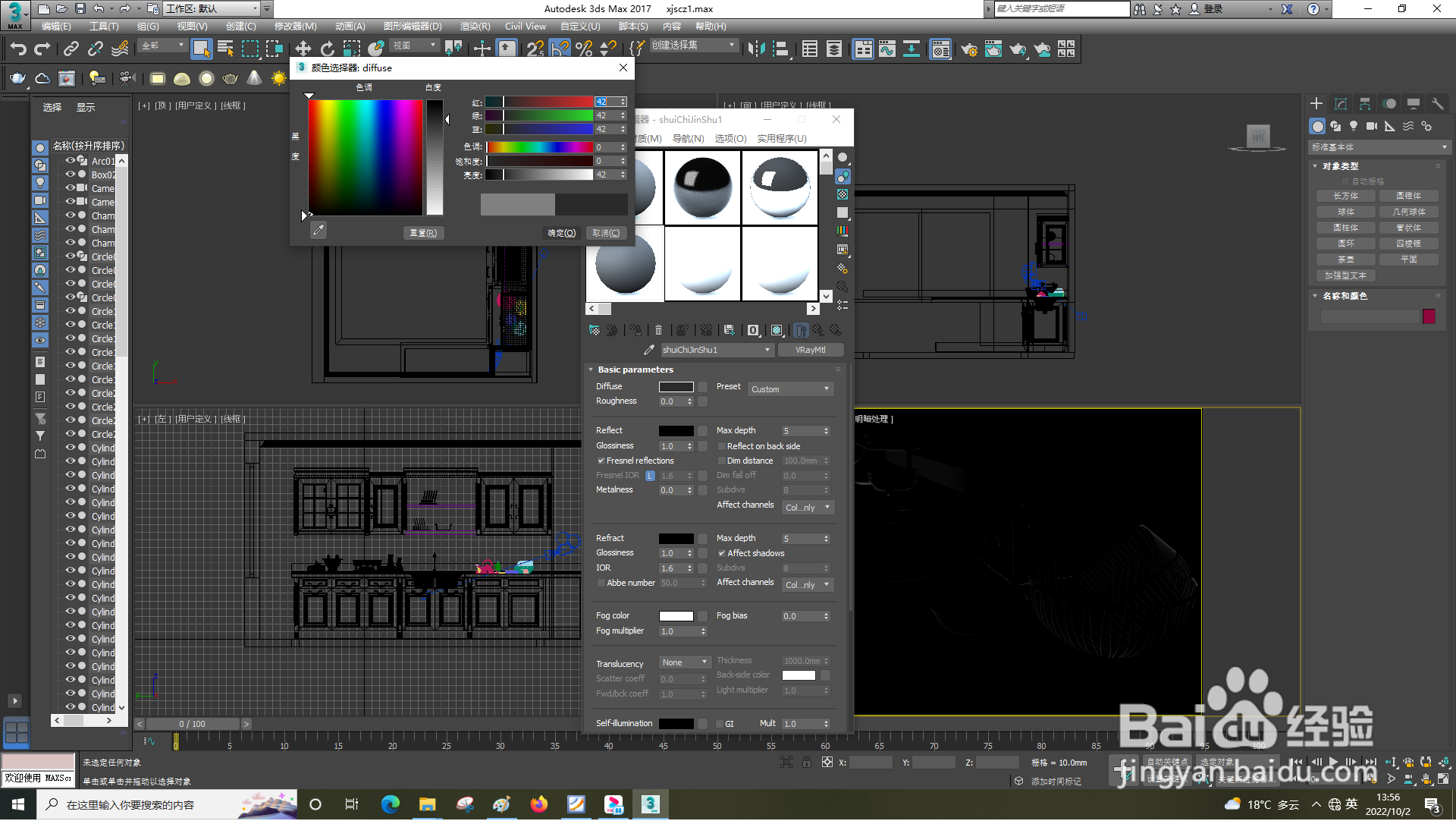Click the Diffuse color swatch
The width and height of the screenshot is (1456, 821).
pyautogui.click(x=676, y=387)
